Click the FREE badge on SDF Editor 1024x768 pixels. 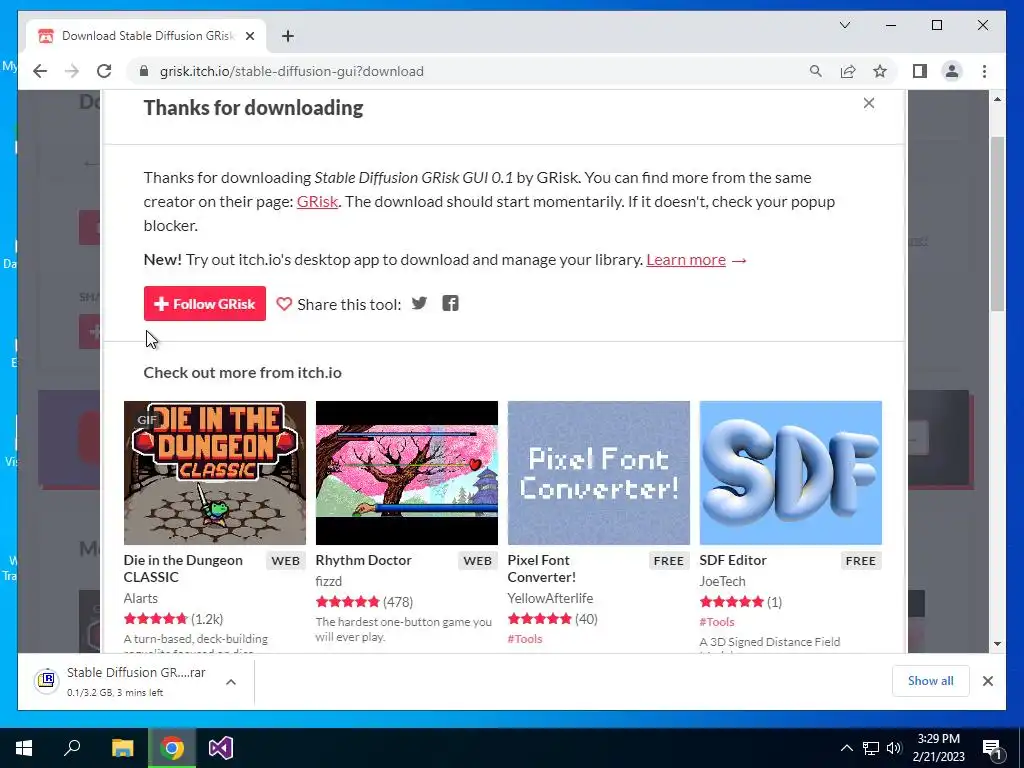[x=861, y=561]
